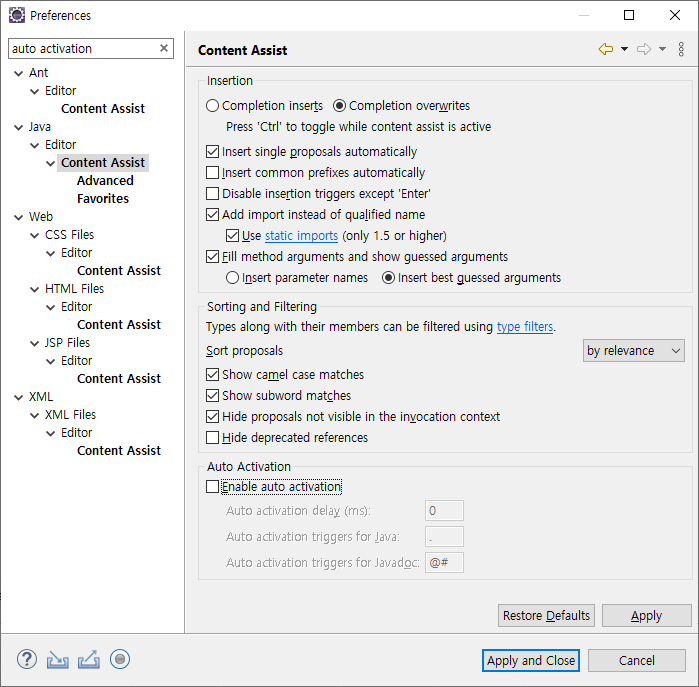Viewport: 699px width, 687px height.
Task: Select Content Assist under XML Files Editor
Action: coord(119,451)
